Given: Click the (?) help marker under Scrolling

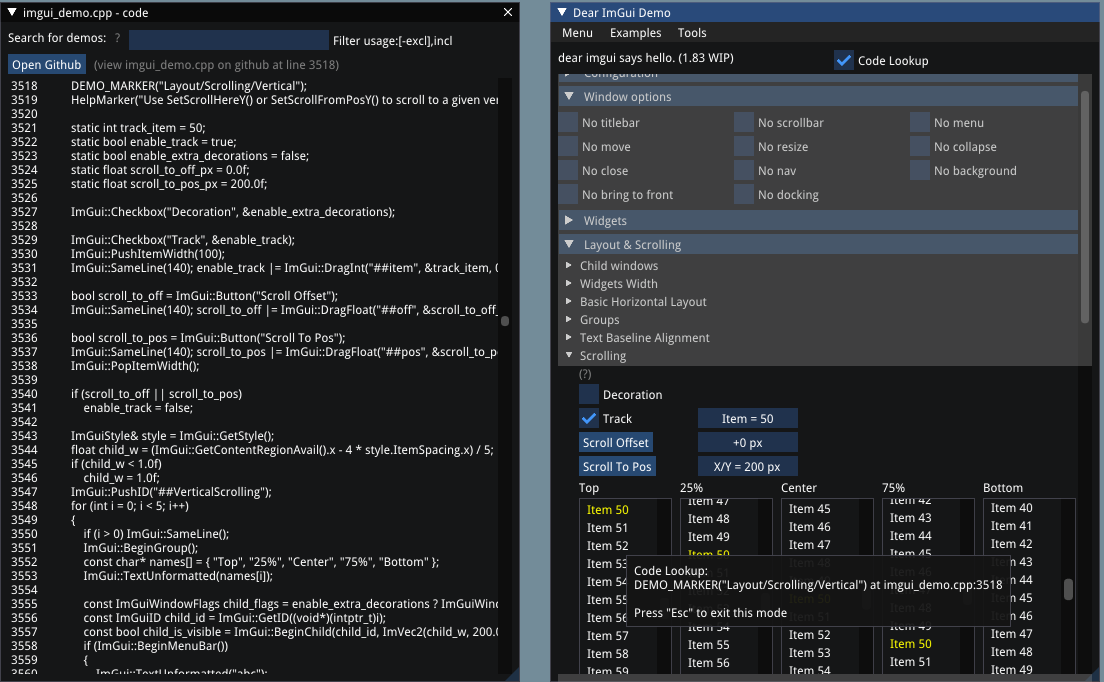Looking at the screenshot, I should tap(585, 374).
